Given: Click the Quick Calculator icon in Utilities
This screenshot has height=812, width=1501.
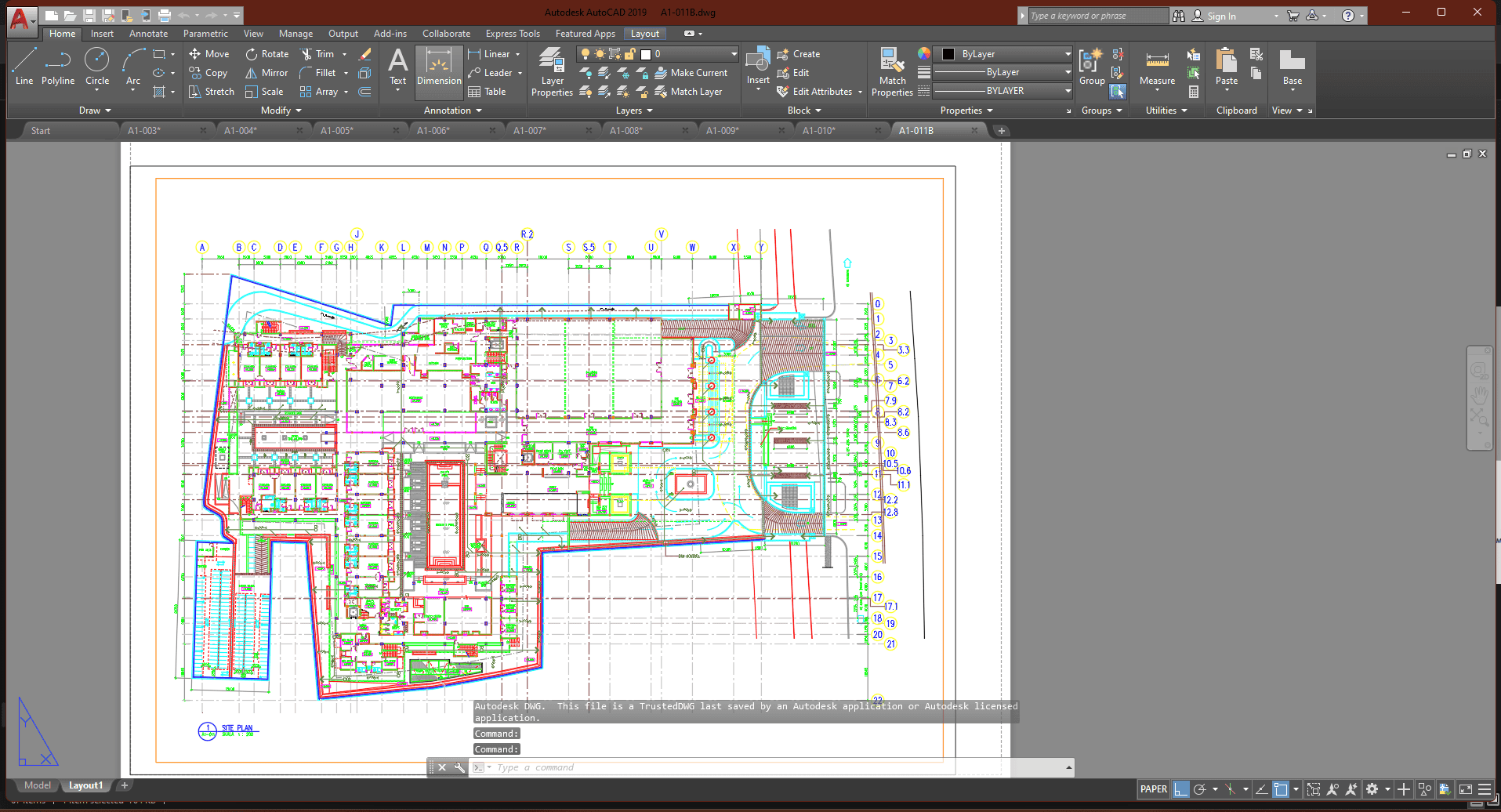Looking at the screenshot, I should coord(1194,92).
